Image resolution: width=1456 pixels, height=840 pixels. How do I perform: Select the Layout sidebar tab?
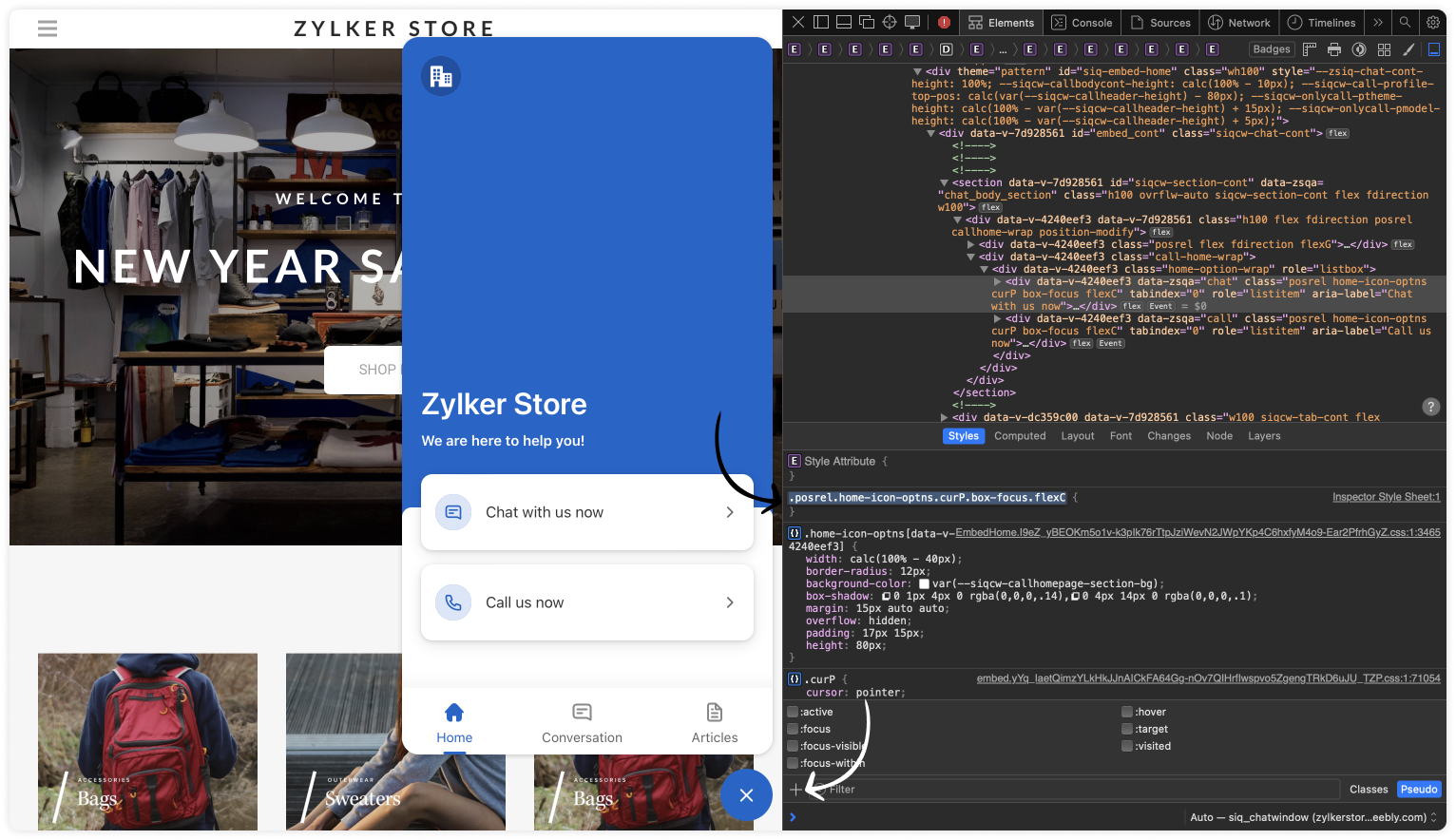click(x=1078, y=436)
